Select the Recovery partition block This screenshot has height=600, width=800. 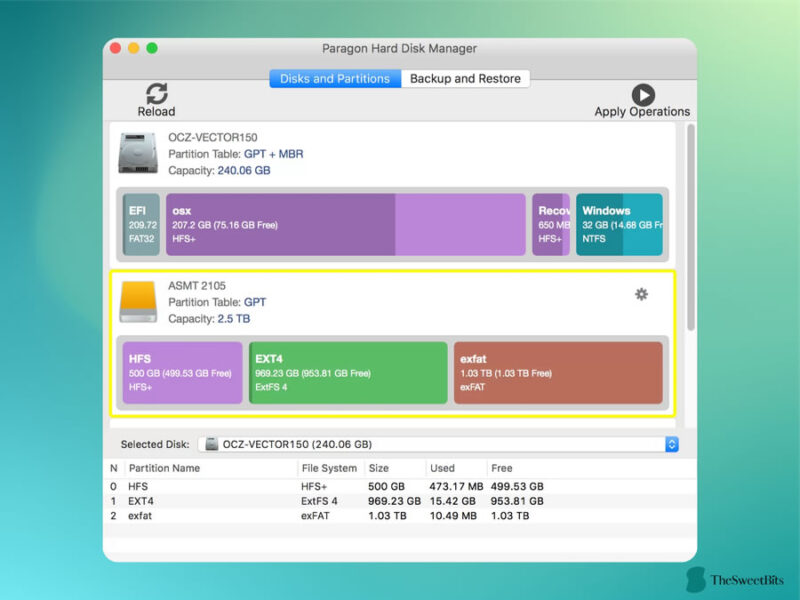pyautogui.click(x=551, y=224)
